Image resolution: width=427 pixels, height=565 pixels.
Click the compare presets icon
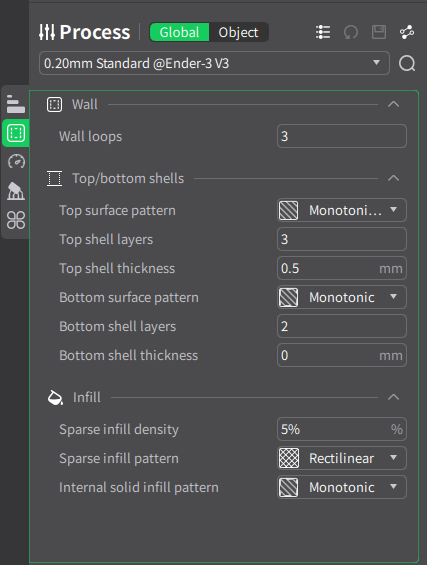click(407, 32)
